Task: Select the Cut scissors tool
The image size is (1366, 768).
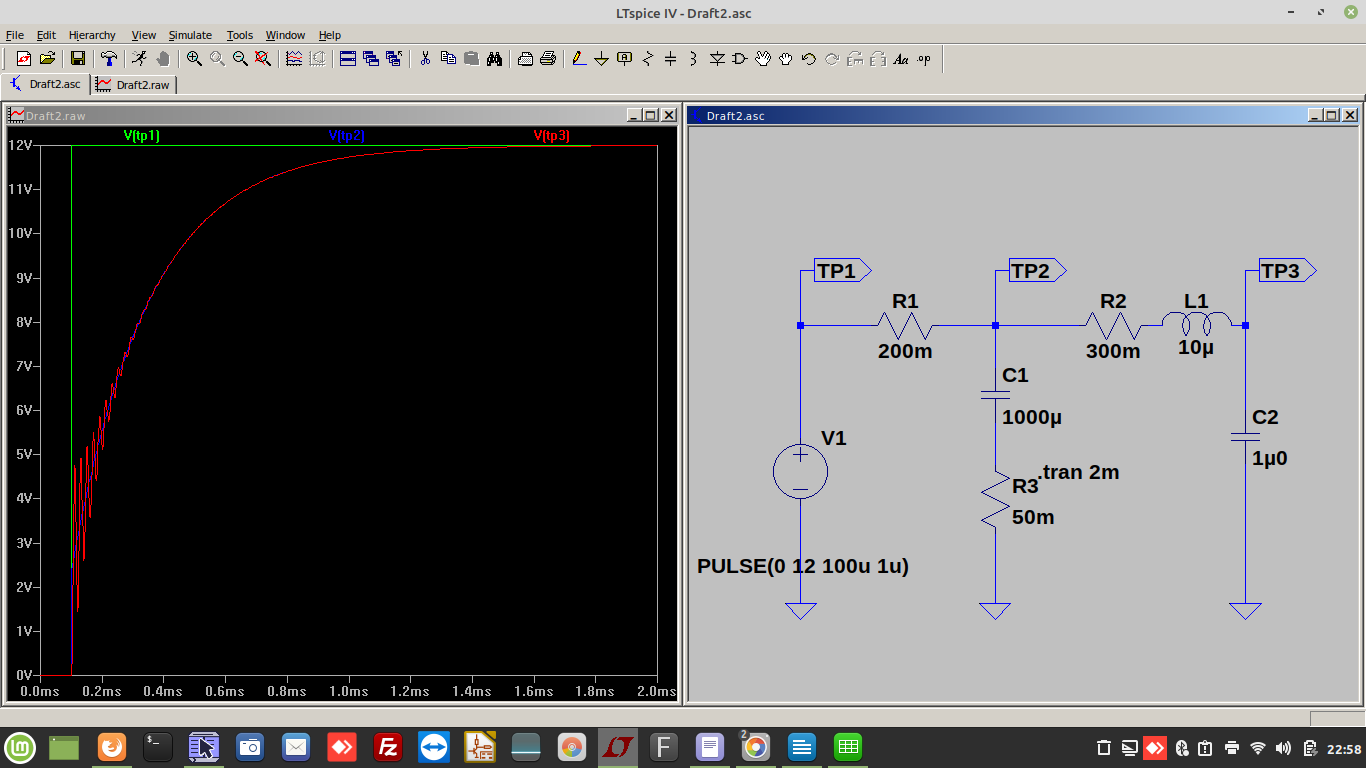Action: coord(425,59)
